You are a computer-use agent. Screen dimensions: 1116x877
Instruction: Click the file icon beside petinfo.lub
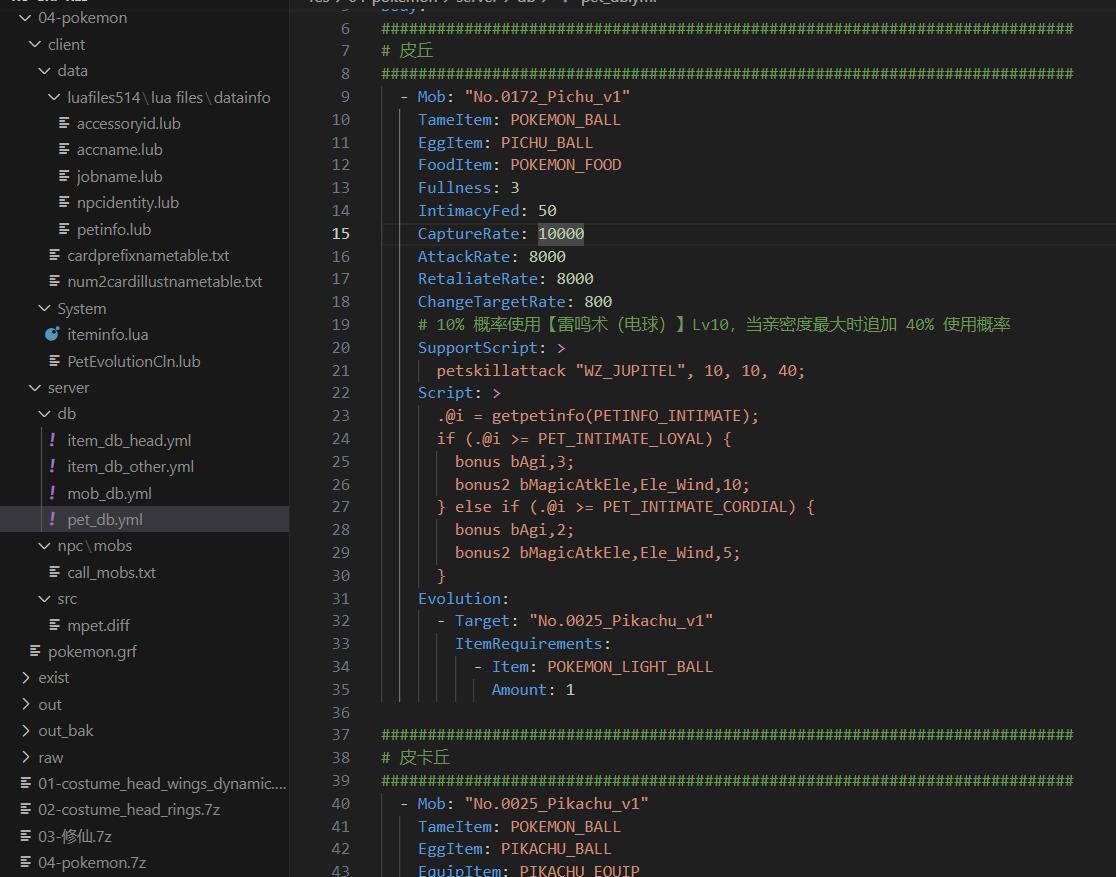point(63,229)
